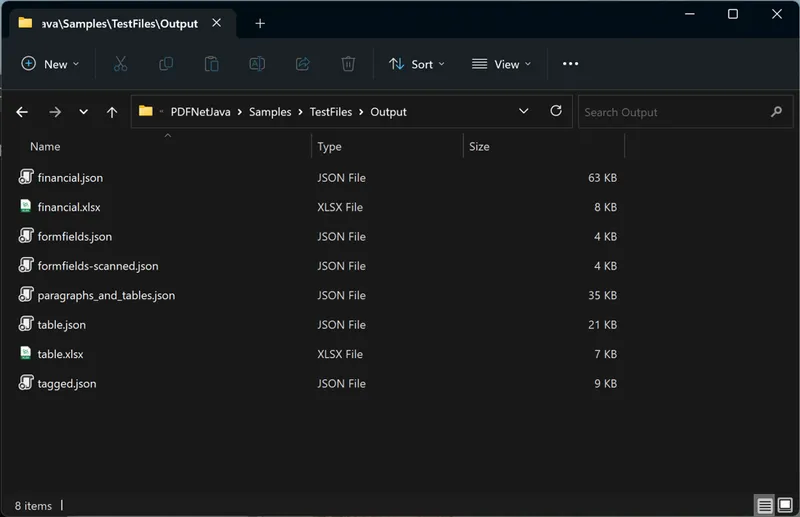The width and height of the screenshot is (800, 517).
Task: Switch to details view layout
Action: tap(764, 505)
